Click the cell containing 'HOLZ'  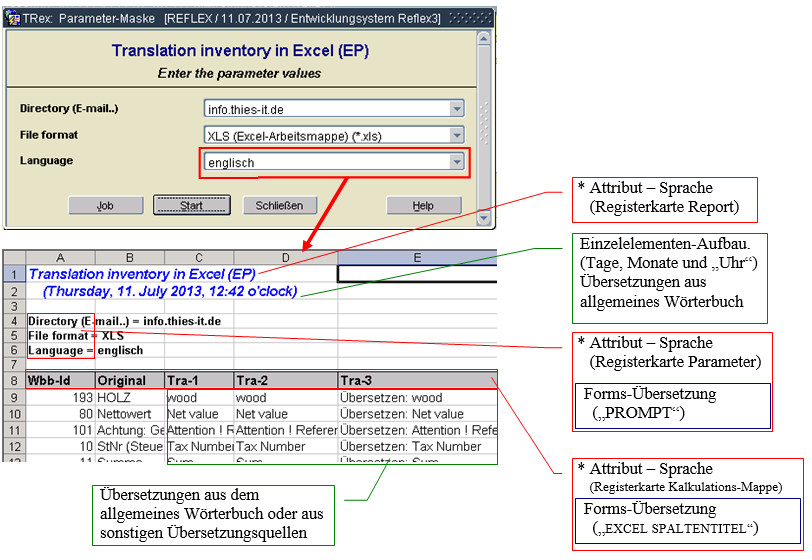[130, 397]
